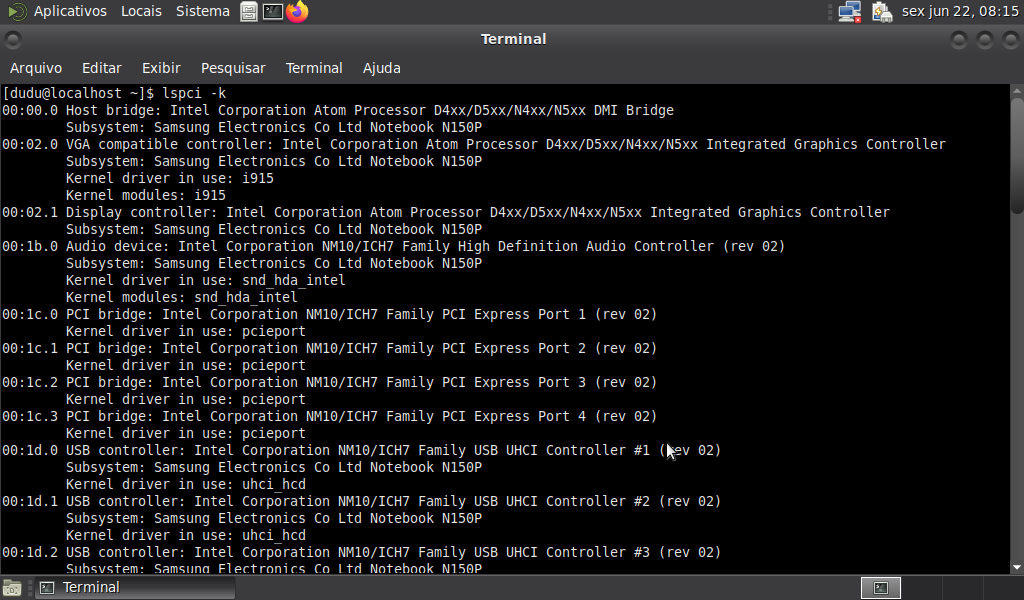Viewport: 1024px width, 600px height.
Task: Click the workspace switcher terminal thumbnail
Action: pyautogui.click(x=881, y=588)
